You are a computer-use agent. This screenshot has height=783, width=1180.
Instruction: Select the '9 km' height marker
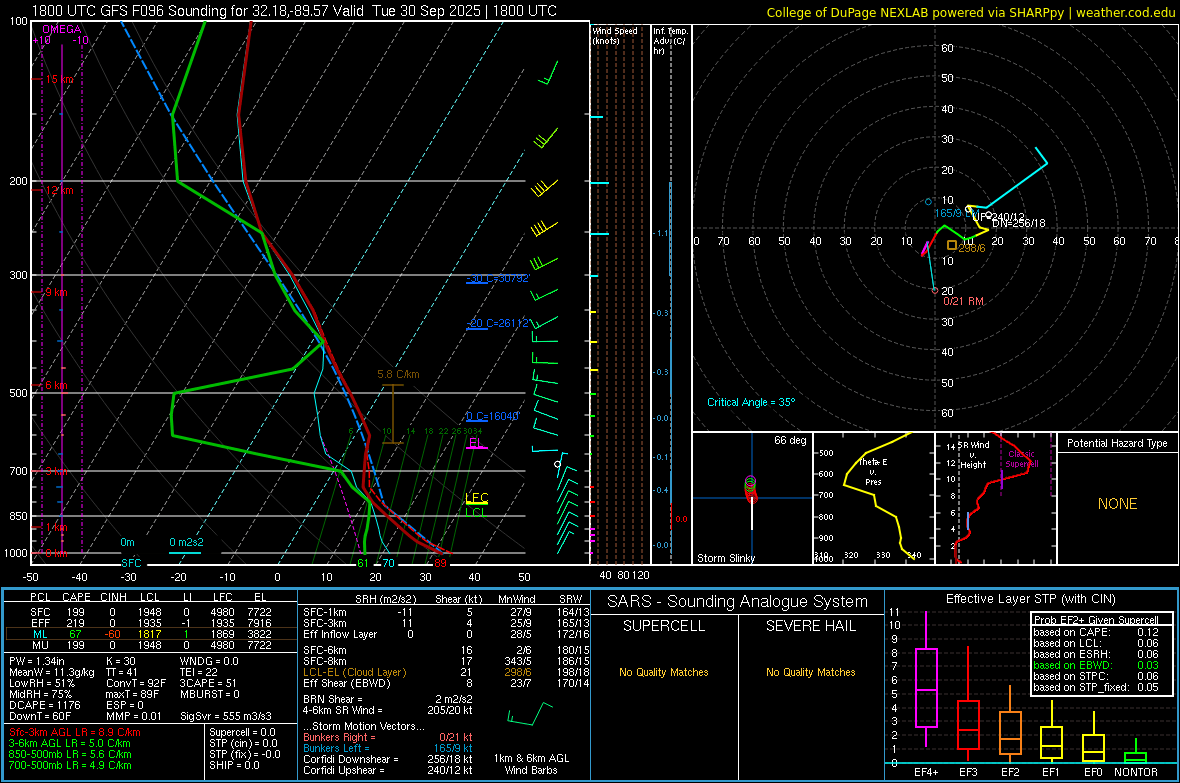coord(56,292)
